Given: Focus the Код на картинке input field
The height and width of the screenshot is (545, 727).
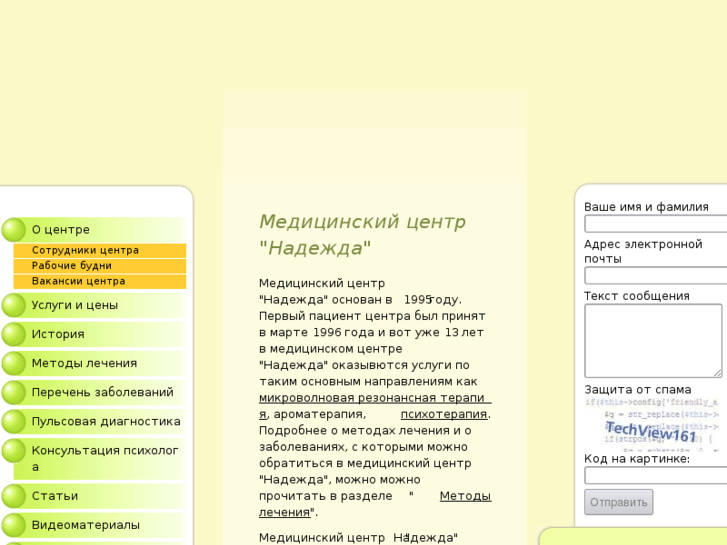Looking at the screenshot, I should pyautogui.click(x=655, y=475).
